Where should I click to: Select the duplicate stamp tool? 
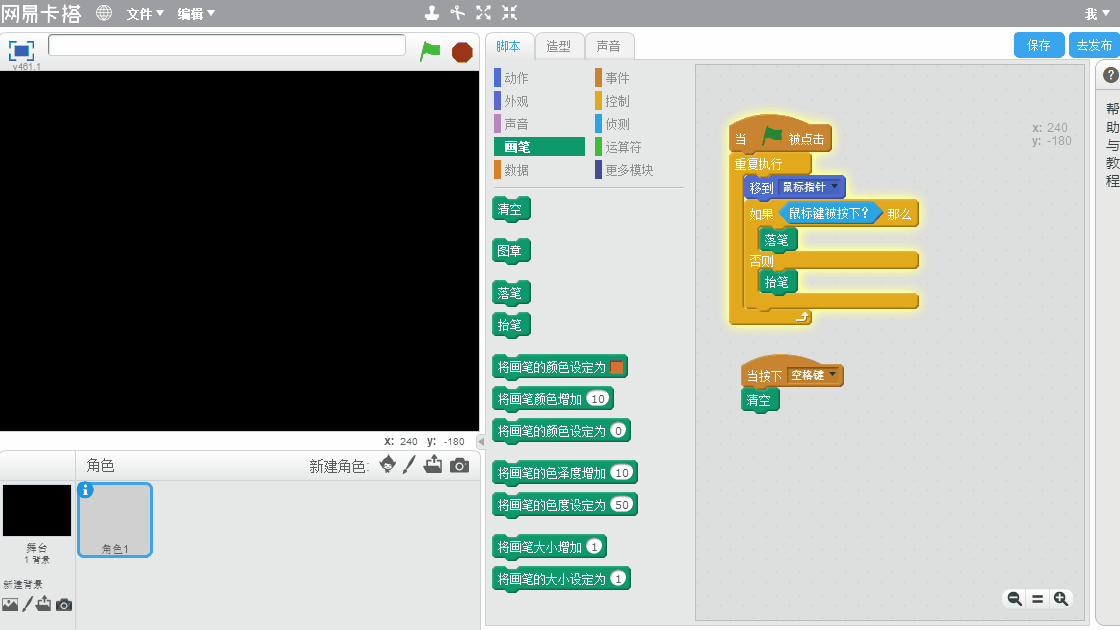click(x=431, y=12)
